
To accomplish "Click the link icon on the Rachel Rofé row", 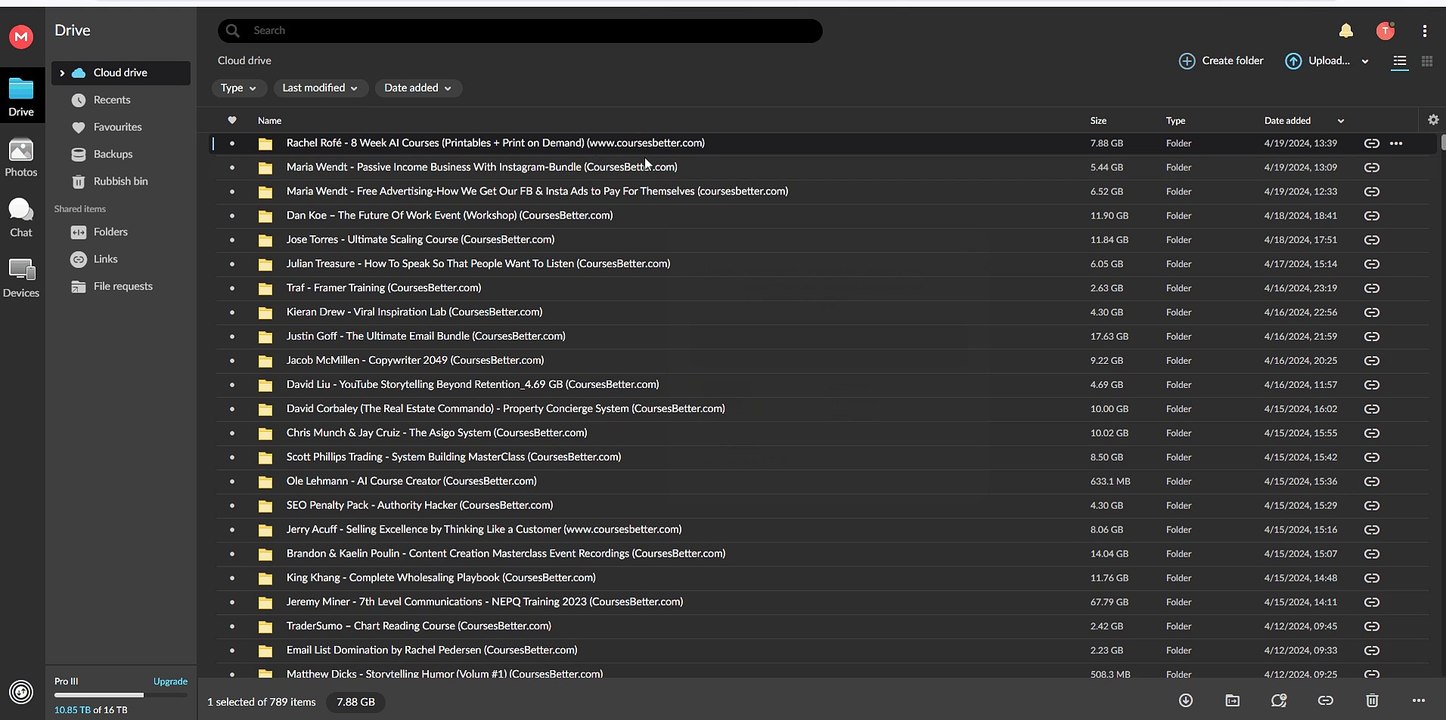I will coord(1372,143).
